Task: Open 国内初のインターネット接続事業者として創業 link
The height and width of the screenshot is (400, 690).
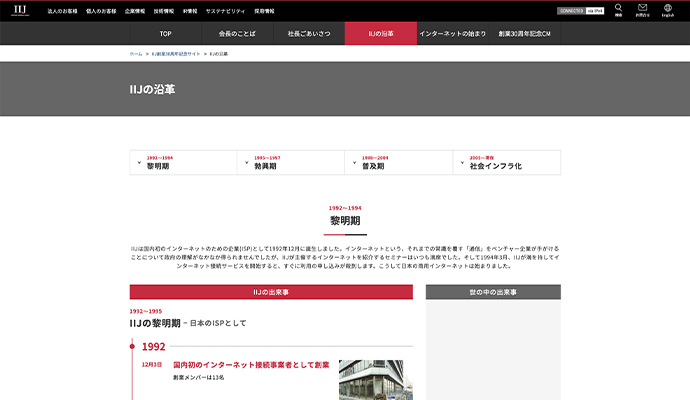Action: (x=250, y=365)
